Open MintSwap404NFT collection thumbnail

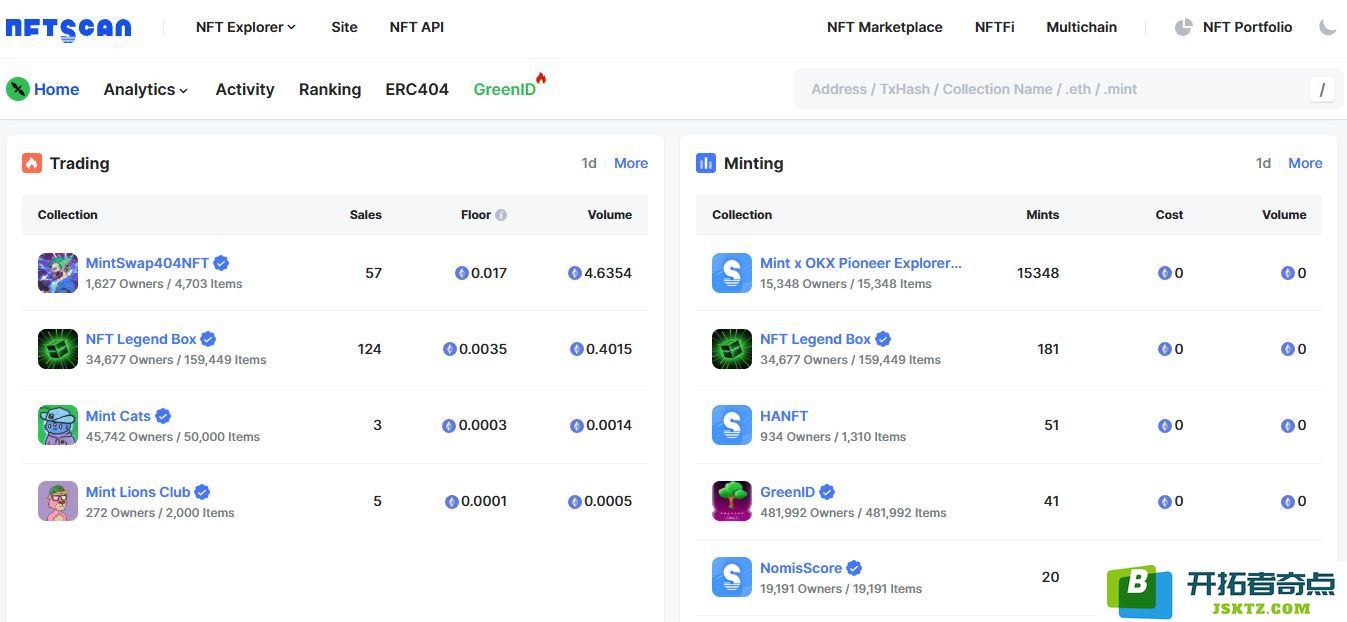[58, 273]
